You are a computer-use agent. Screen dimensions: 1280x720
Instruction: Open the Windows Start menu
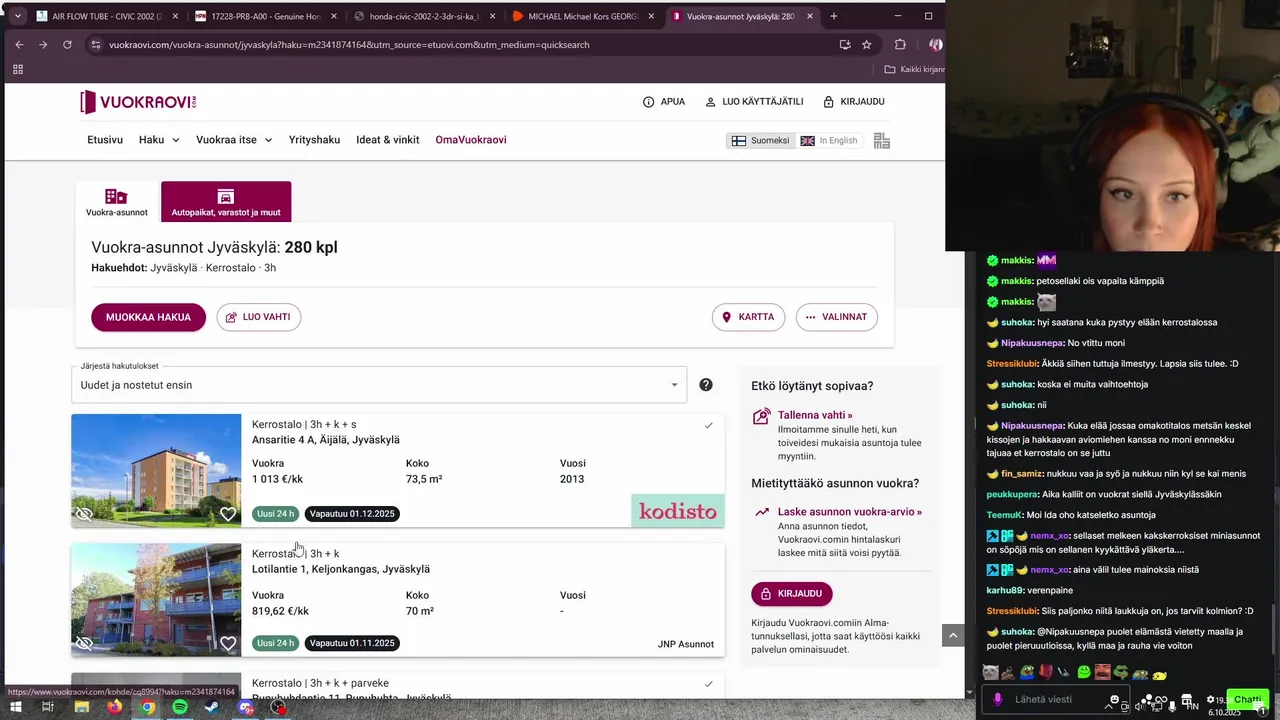pyautogui.click(x=16, y=707)
